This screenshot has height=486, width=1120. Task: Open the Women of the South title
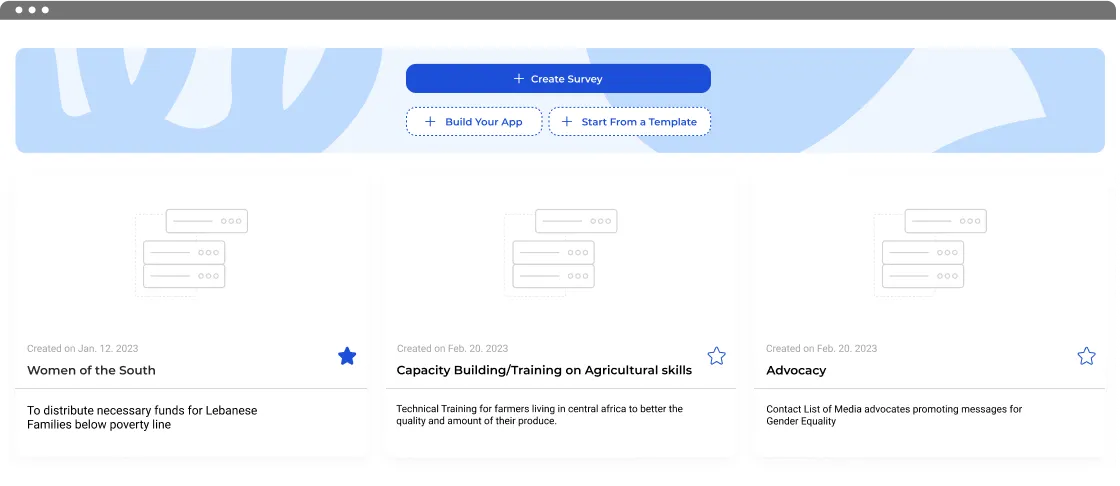[91, 370]
